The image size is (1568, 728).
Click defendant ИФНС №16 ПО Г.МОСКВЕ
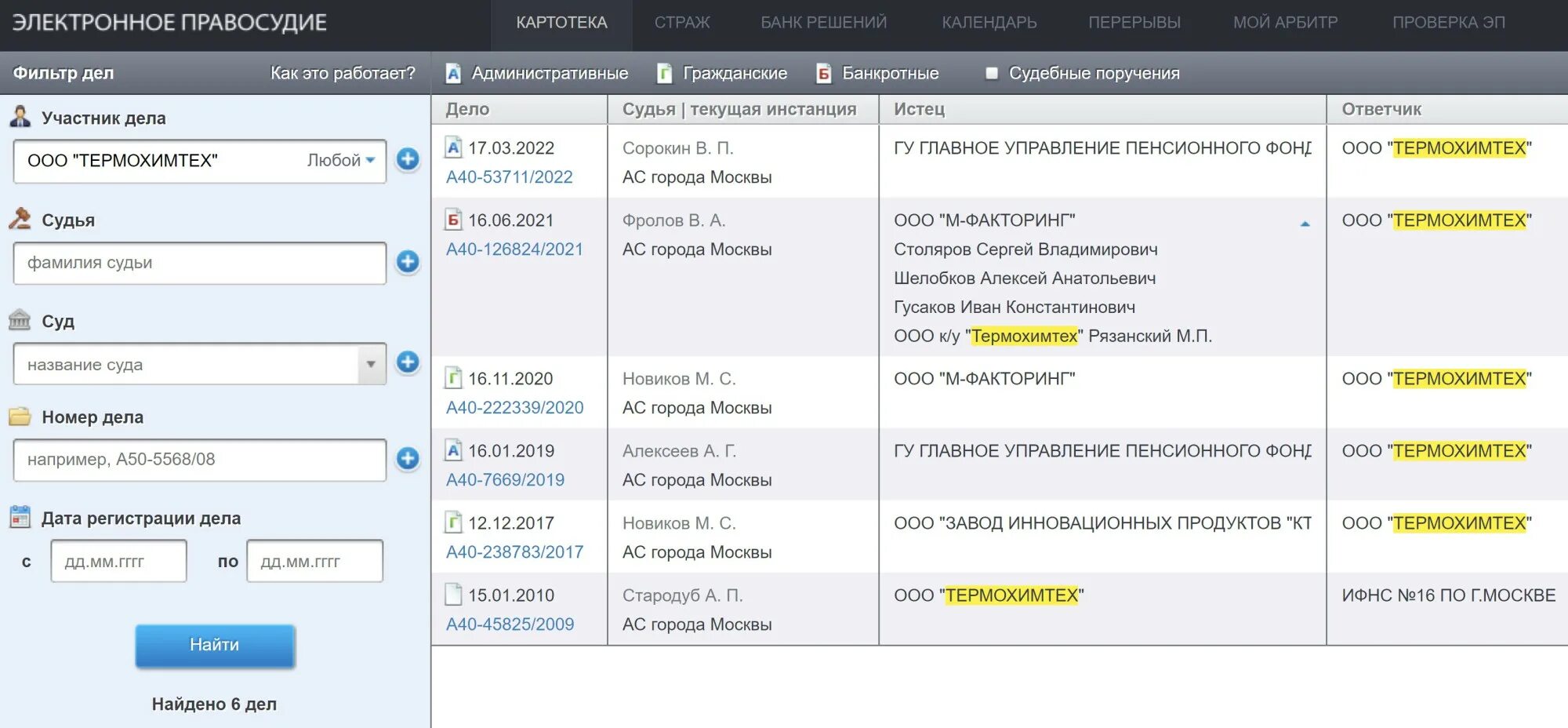[x=1449, y=595]
